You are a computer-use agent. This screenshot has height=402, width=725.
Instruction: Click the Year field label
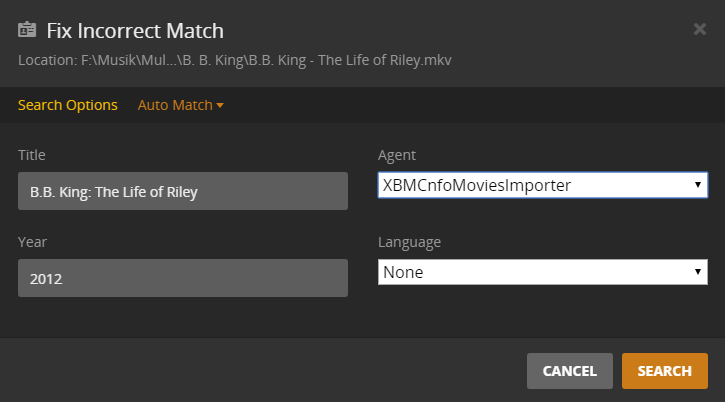click(x=32, y=242)
